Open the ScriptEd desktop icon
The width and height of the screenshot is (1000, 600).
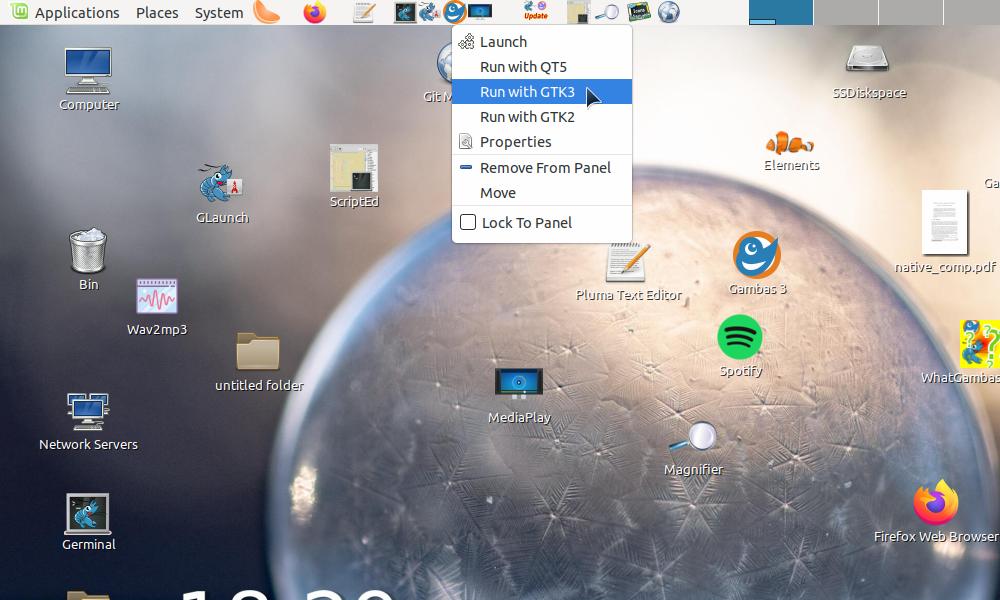tap(354, 168)
